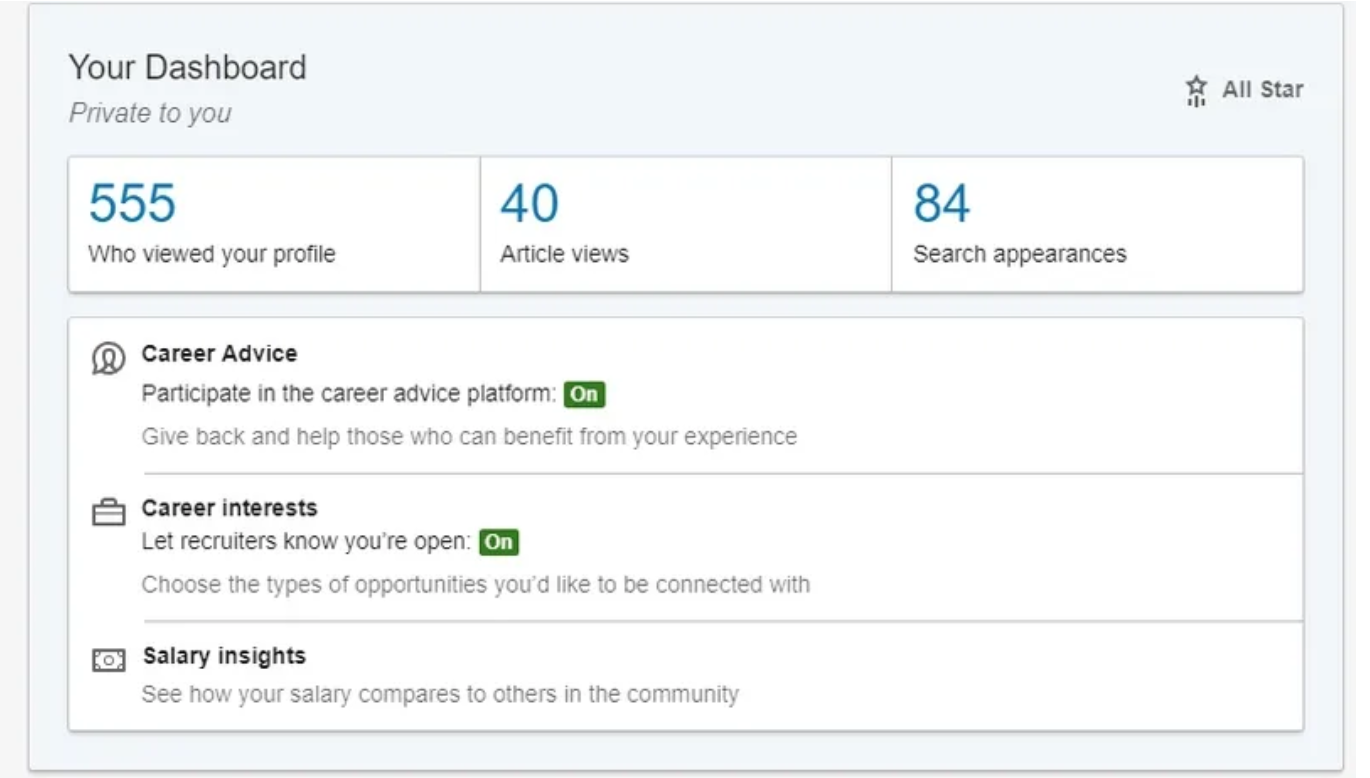Viewport: 1370px width, 778px height.
Task: Open Who viewed your profile stat
Action: (x=211, y=254)
